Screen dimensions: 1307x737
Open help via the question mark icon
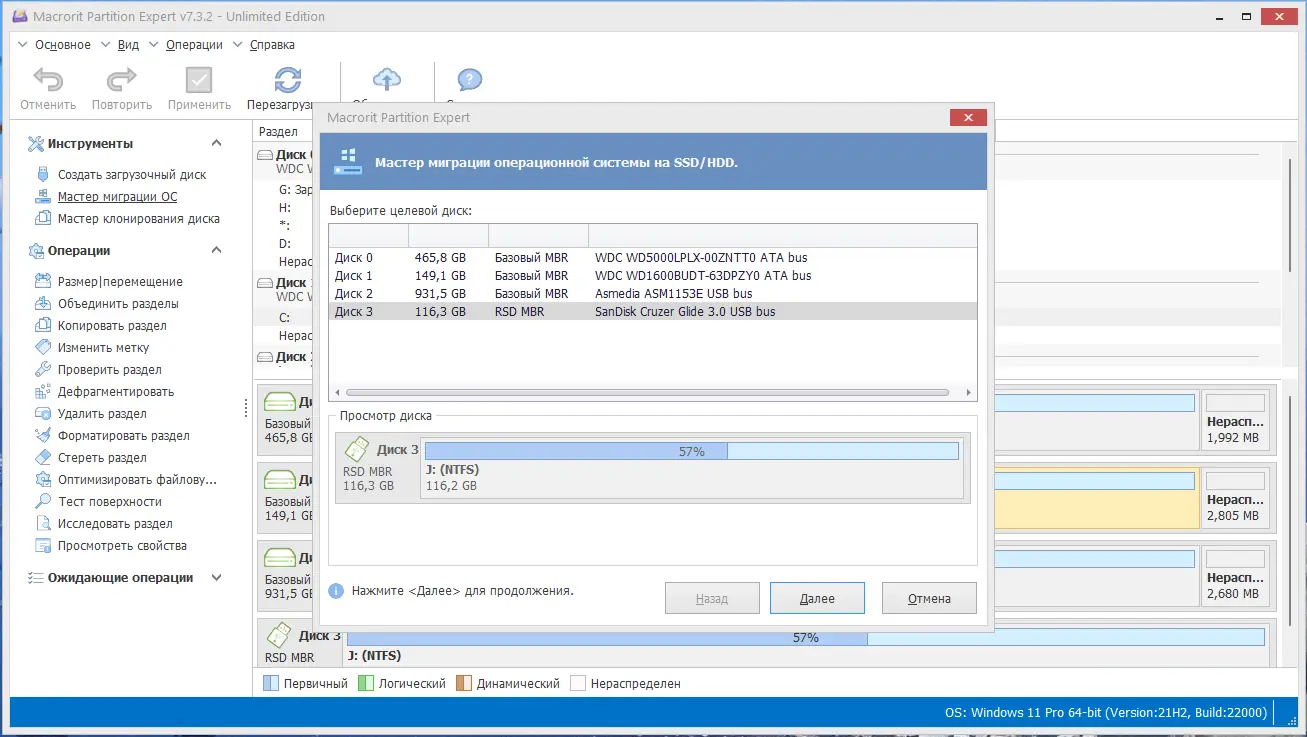[x=470, y=80]
